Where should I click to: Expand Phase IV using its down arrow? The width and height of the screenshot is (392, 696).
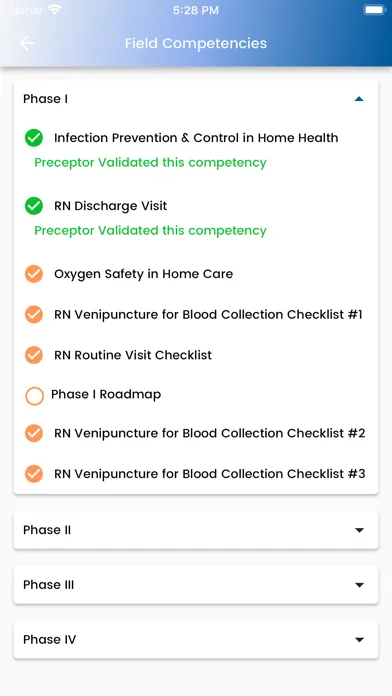(x=360, y=640)
